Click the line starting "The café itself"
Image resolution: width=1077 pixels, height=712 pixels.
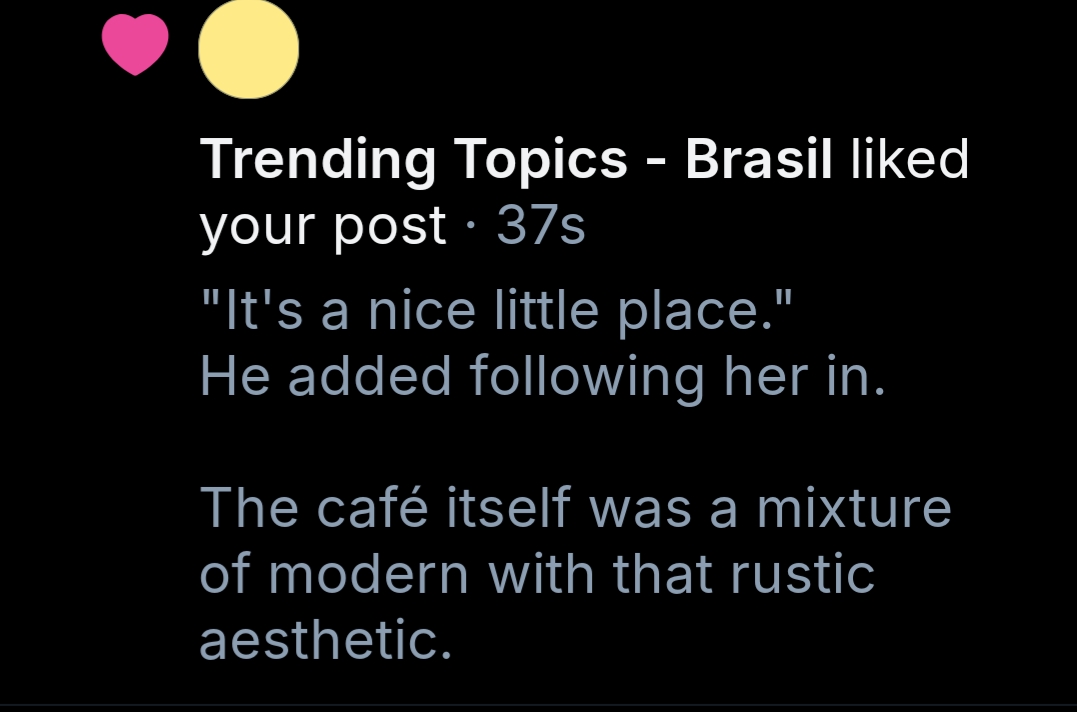click(575, 507)
